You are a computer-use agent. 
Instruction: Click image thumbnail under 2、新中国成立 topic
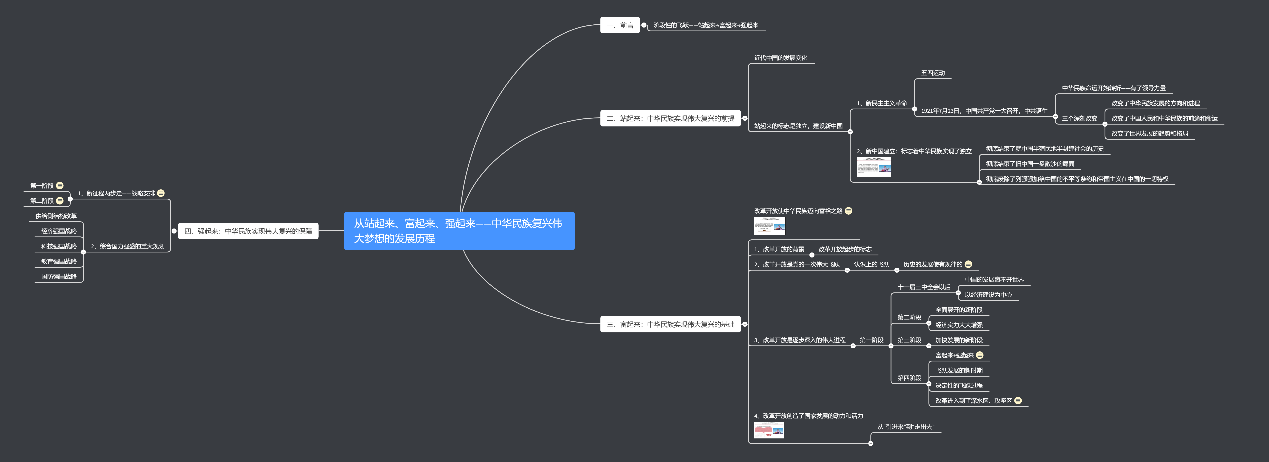click(x=874, y=167)
